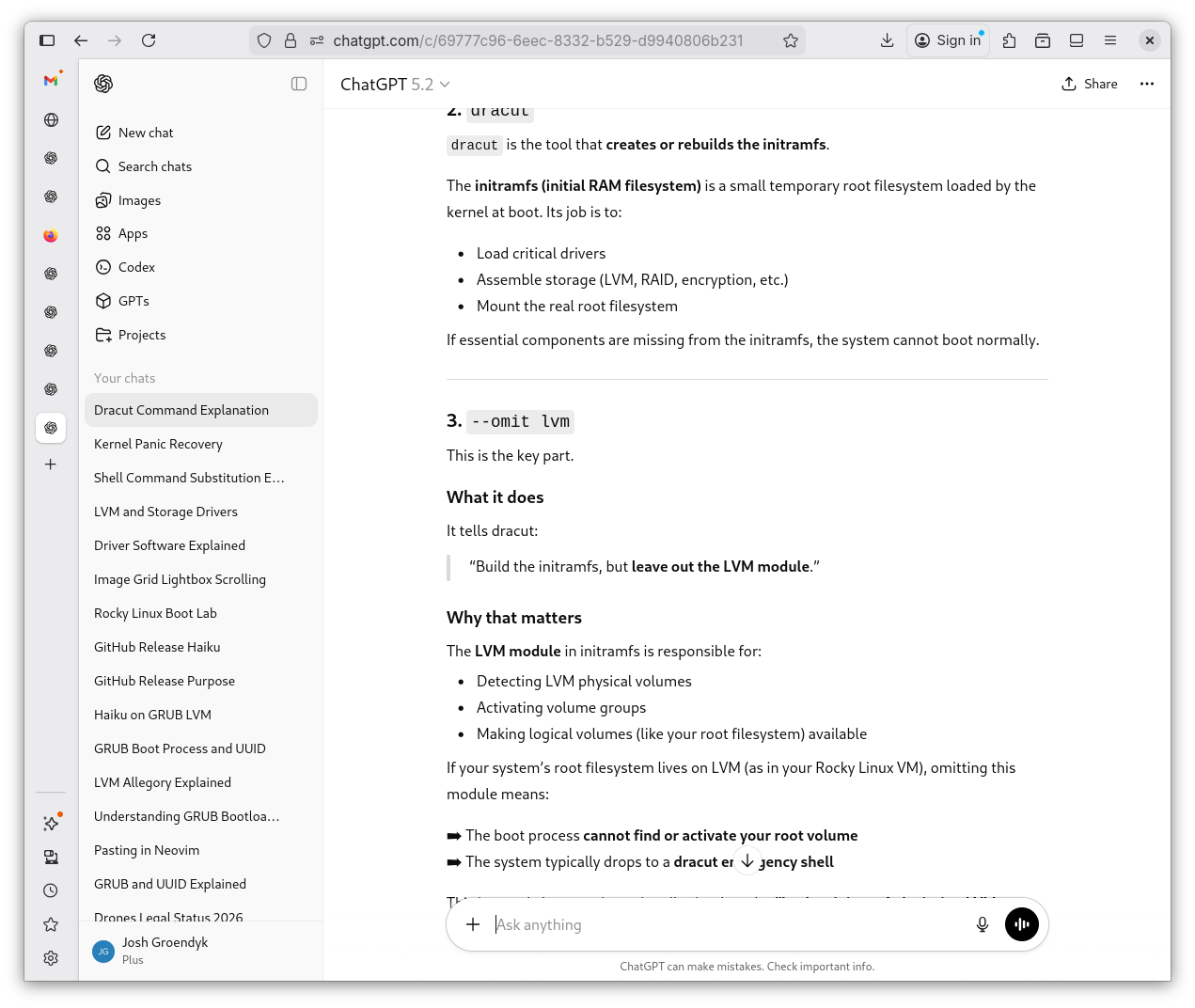Screen dimensions: 1195x1008
Task: Start a New chat
Action: (146, 133)
